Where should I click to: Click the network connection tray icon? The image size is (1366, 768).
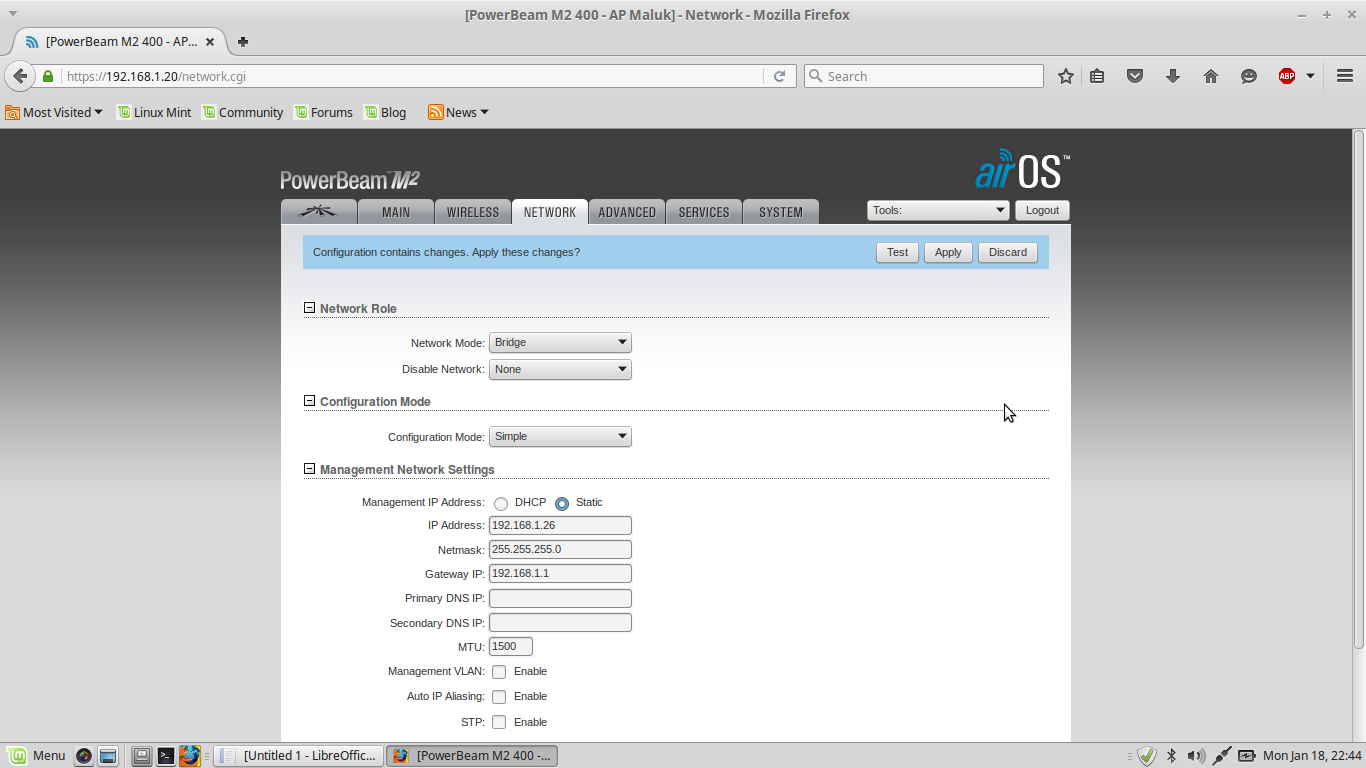pyautogui.click(x=1221, y=756)
